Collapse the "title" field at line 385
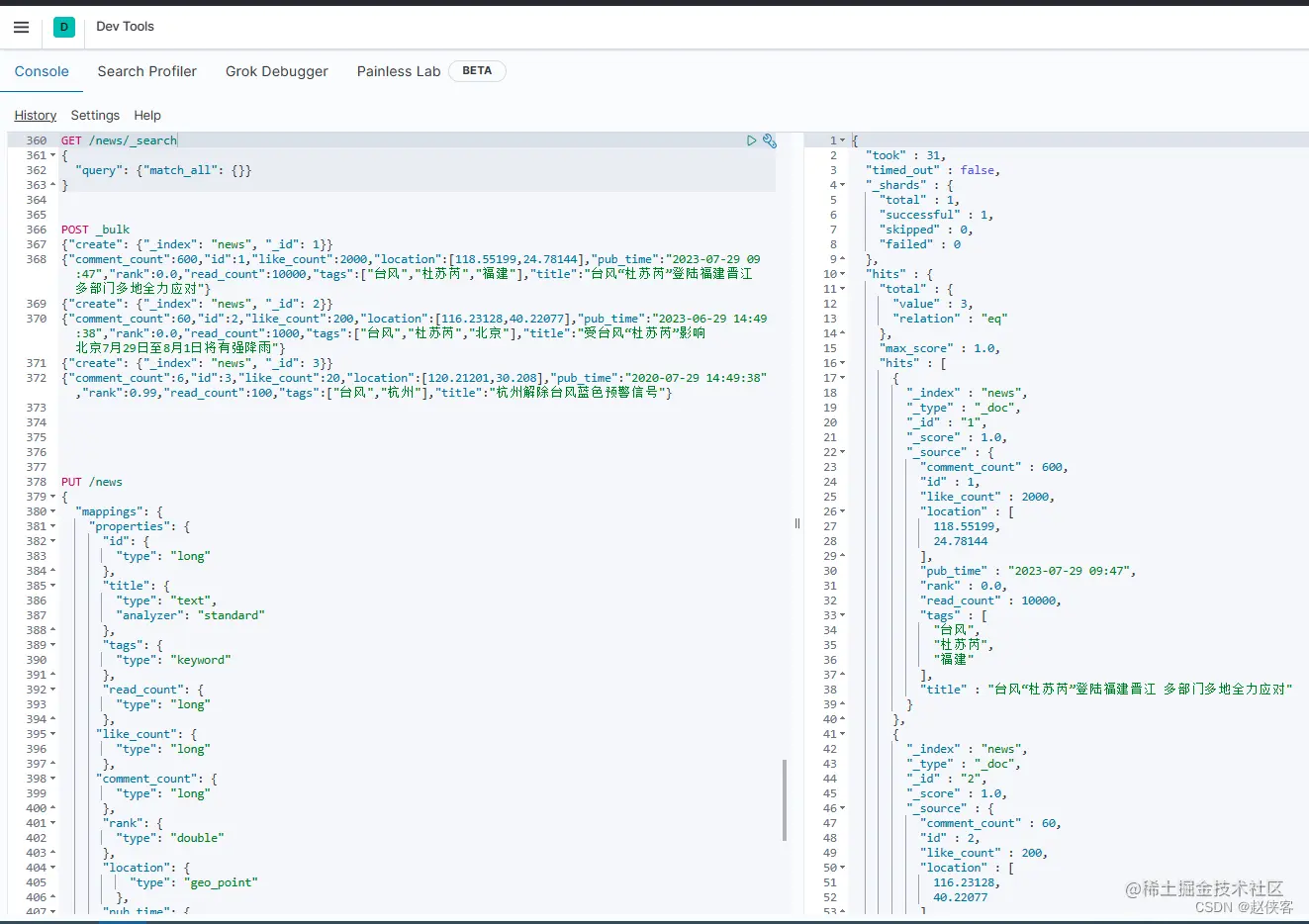 53,586
